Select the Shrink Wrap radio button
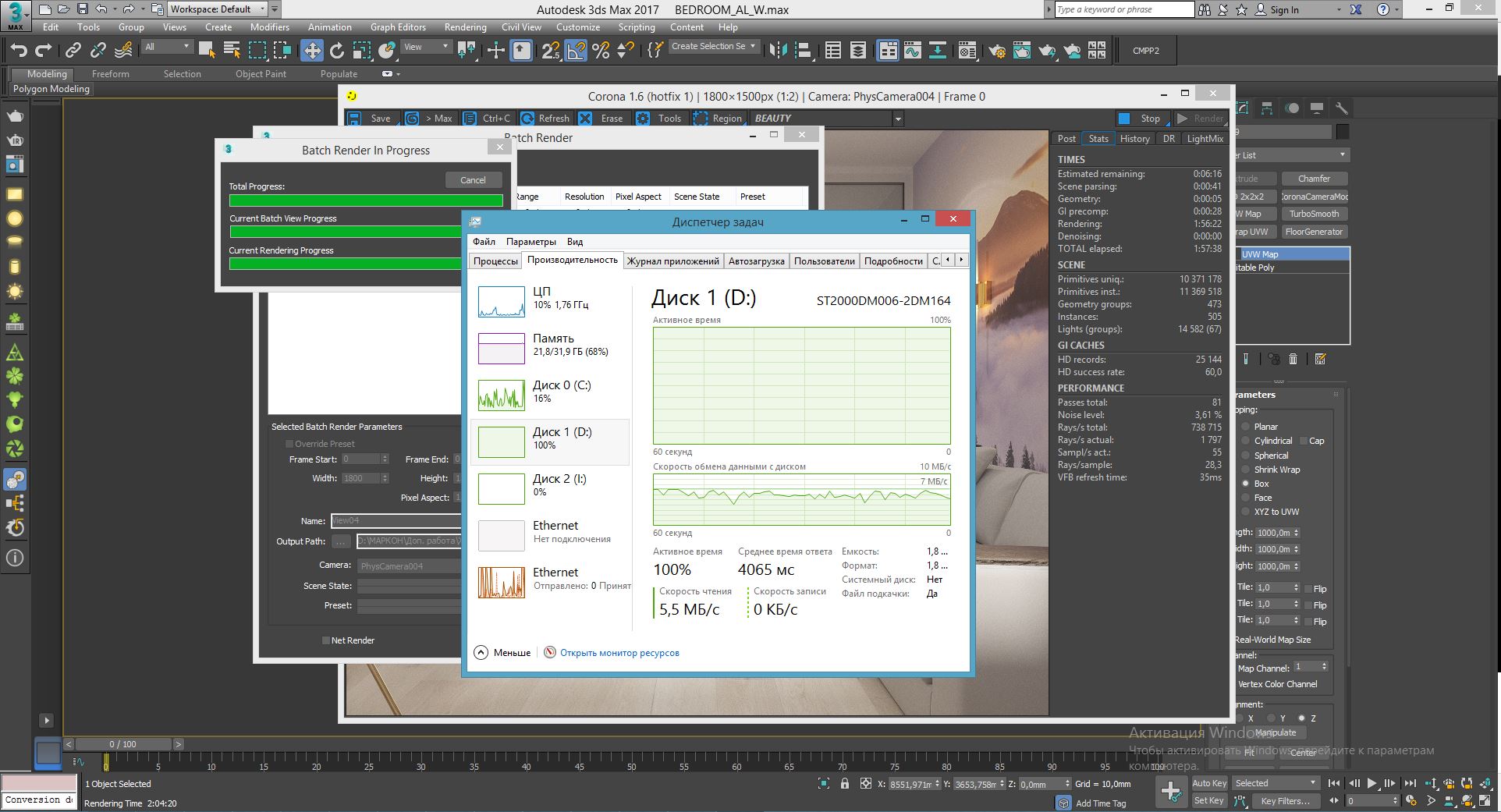This screenshot has width=1501, height=812. pyautogui.click(x=1246, y=470)
